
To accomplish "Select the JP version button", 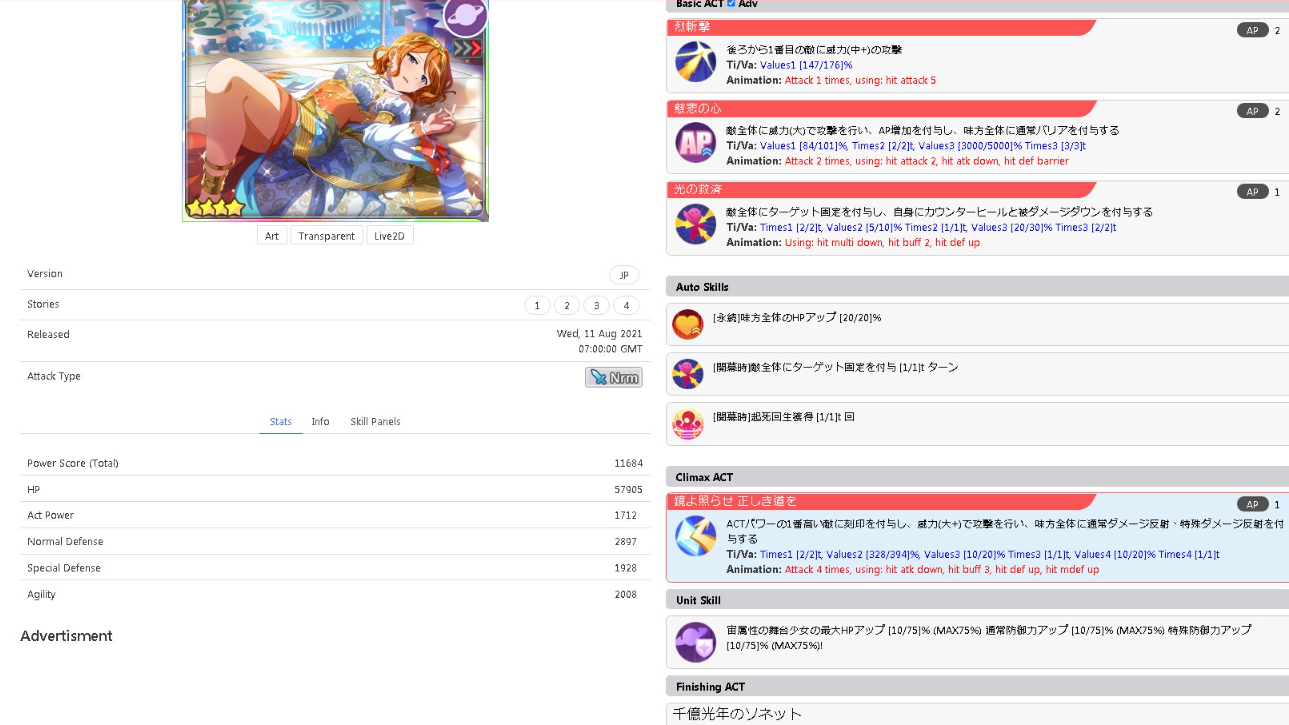I will pyautogui.click(x=624, y=275).
